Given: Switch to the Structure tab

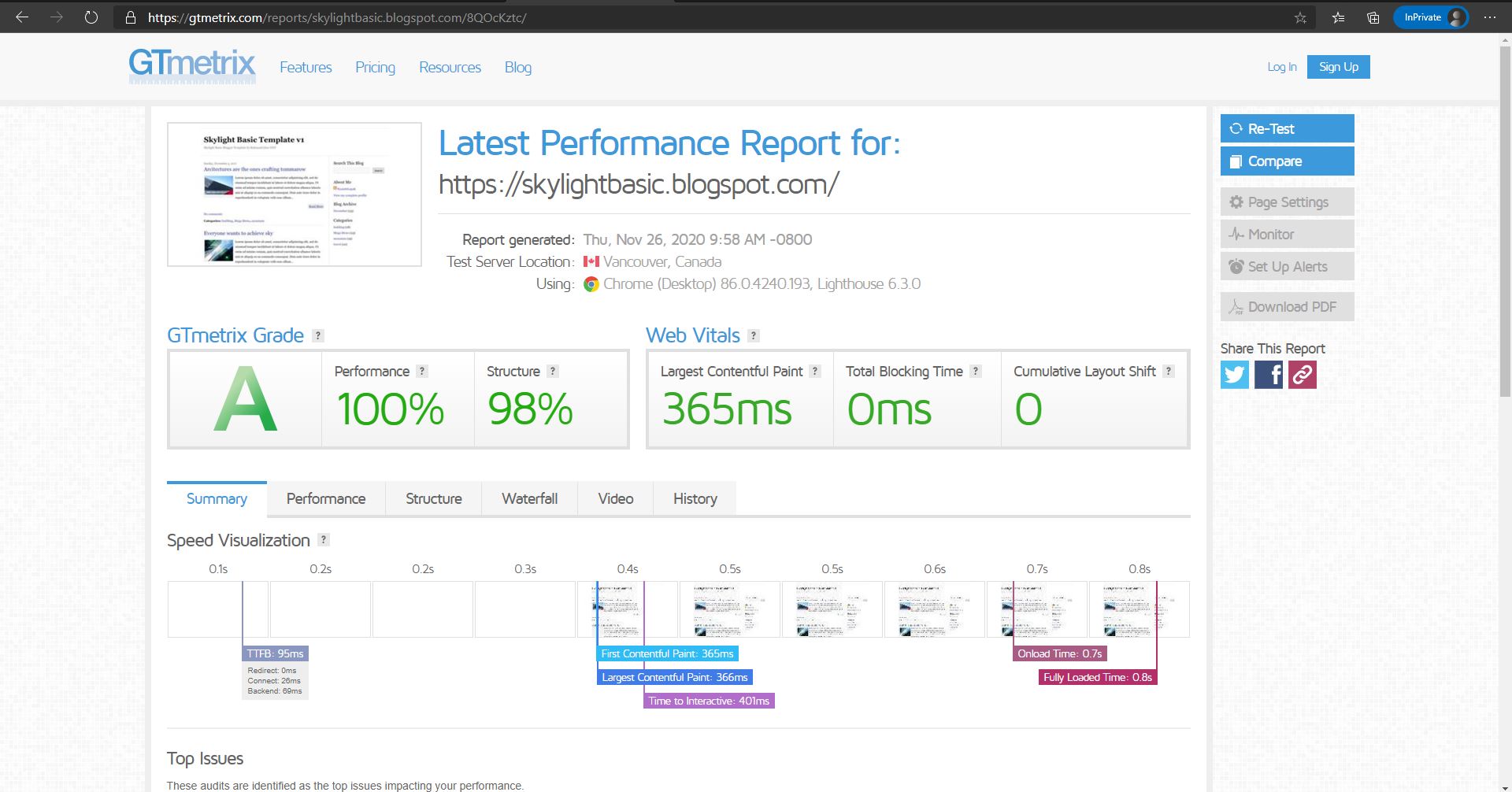Looking at the screenshot, I should [x=434, y=498].
